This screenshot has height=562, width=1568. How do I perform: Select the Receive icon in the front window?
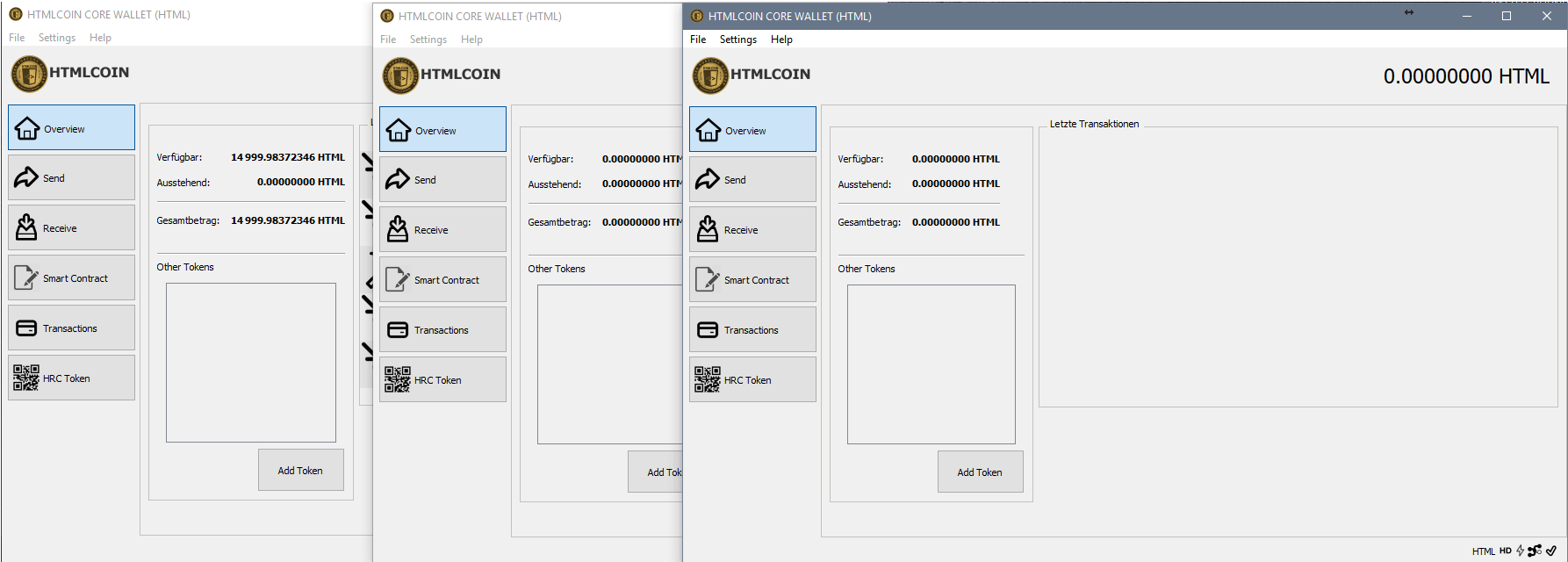click(708, 229)
